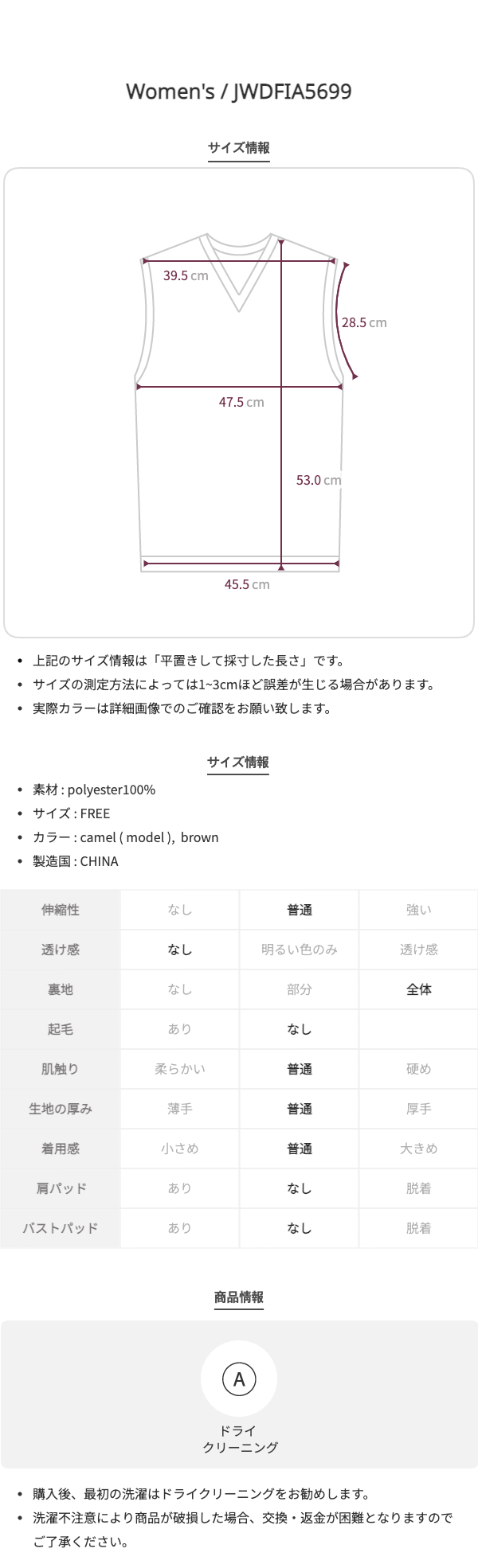Select 全体 in the 裏地 row

[419, 989]
